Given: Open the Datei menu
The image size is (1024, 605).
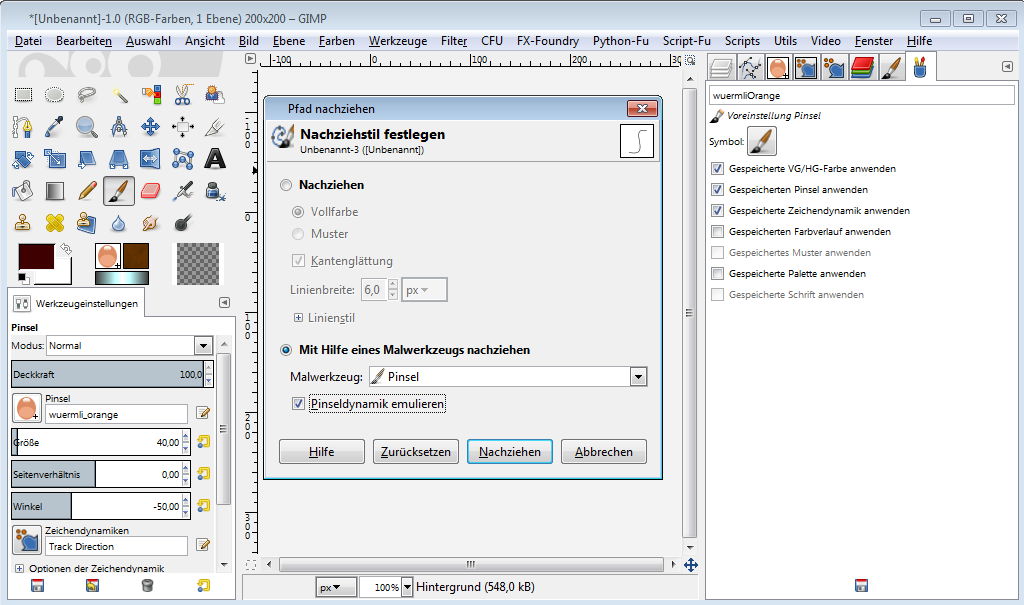Looking at the screenshot, I should pos(28,41).
